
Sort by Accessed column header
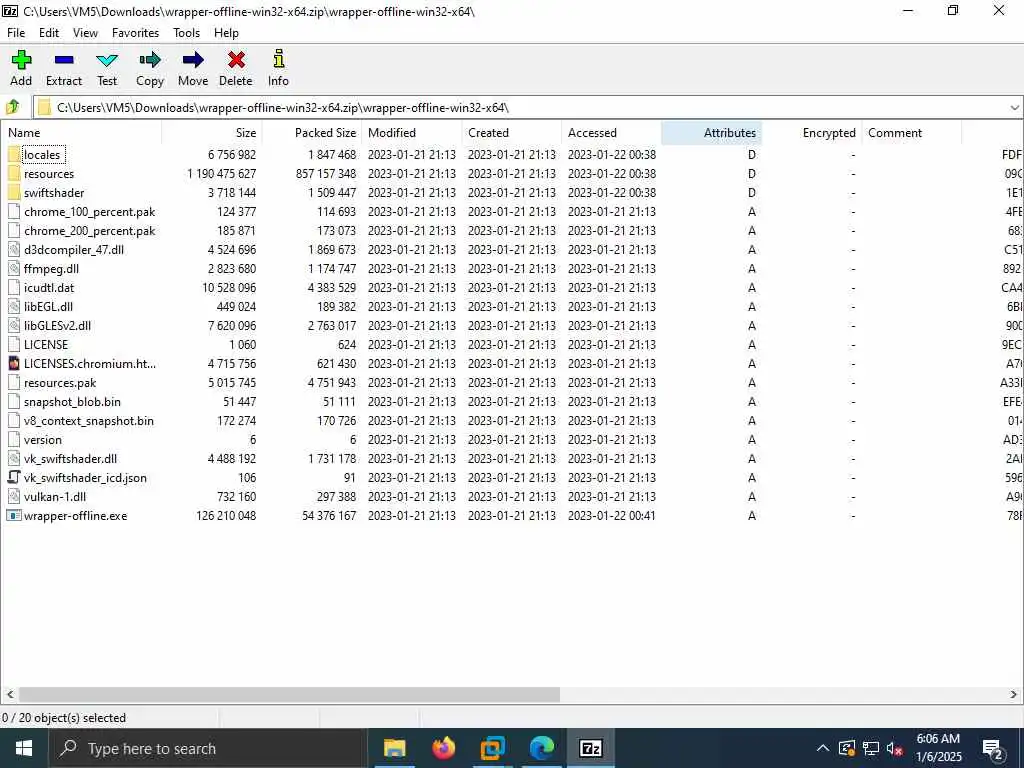click(611, 133)
